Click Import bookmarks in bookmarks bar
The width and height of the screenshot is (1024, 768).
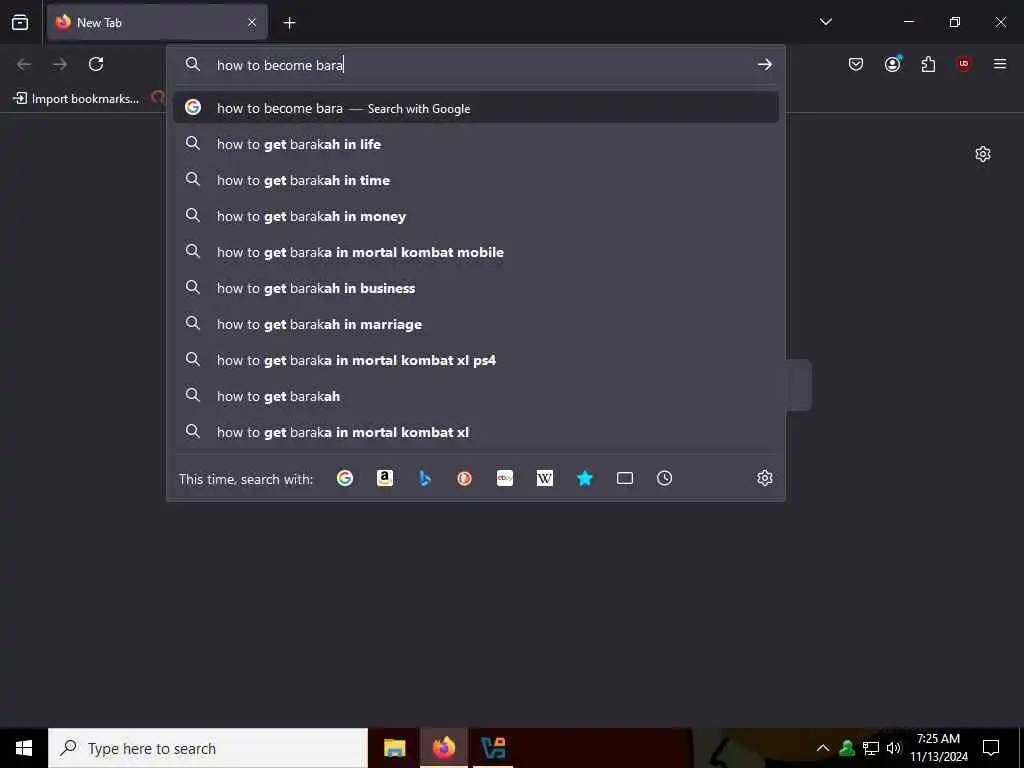(x=76, y=99)
